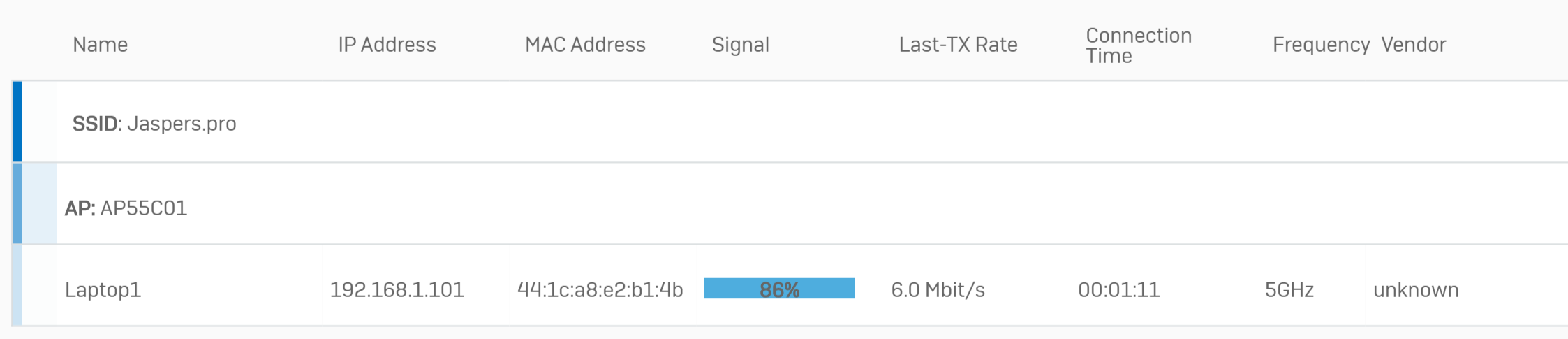Click the 5GHz frequency value
This screenshot has height=339, width=1568.
click(x=1289, y=289)
